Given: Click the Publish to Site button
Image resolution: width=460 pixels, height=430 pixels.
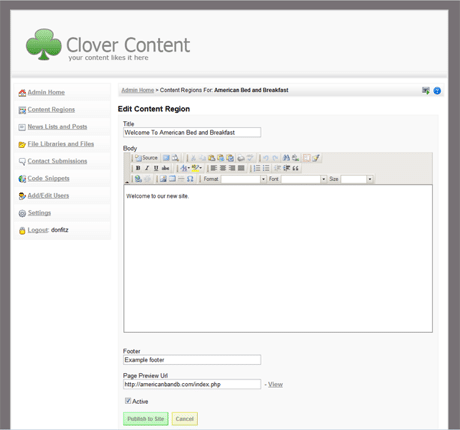Looking at the screenshot, I should point(146,419).
